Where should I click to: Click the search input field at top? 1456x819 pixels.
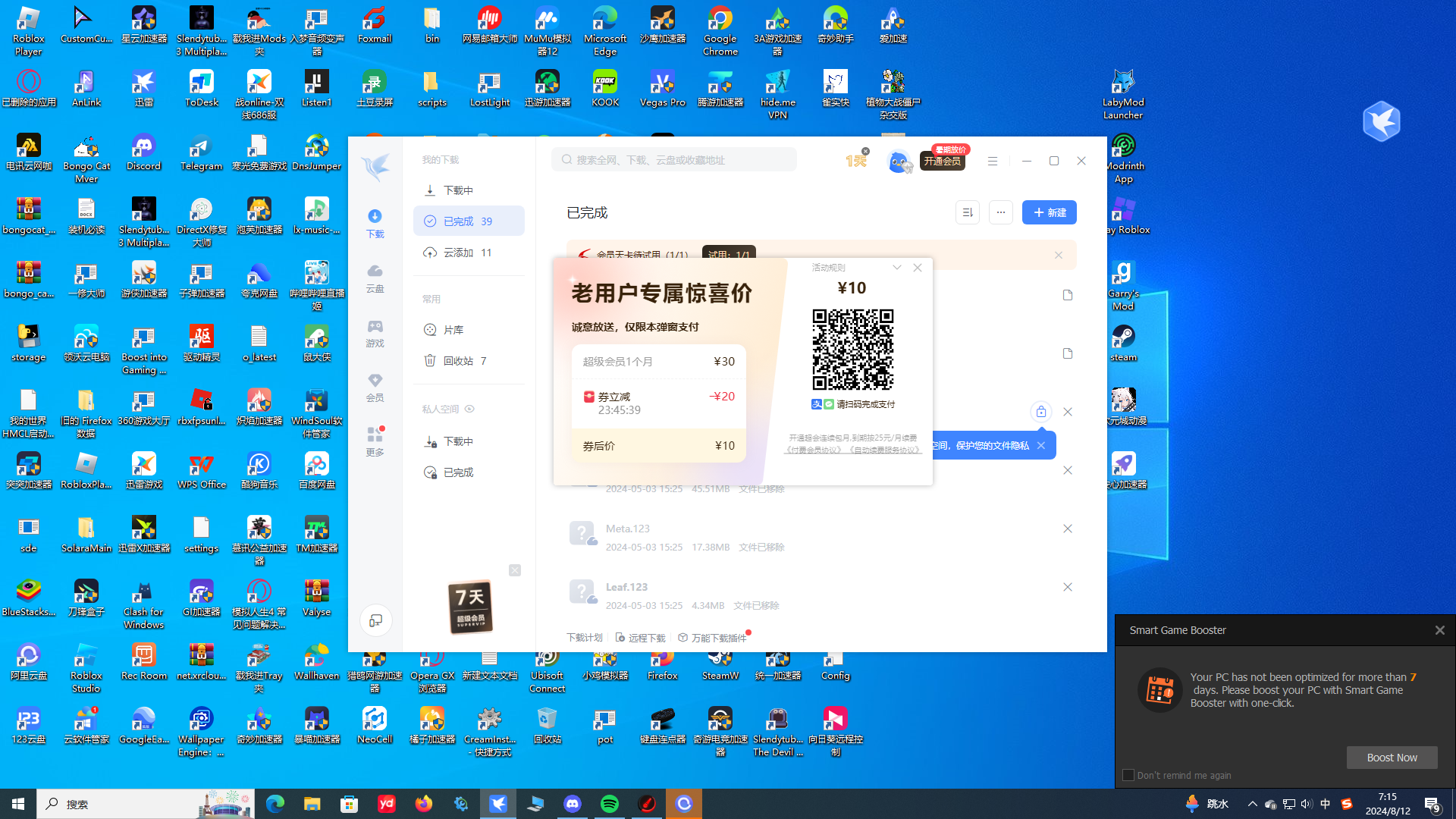coord(675,160)
